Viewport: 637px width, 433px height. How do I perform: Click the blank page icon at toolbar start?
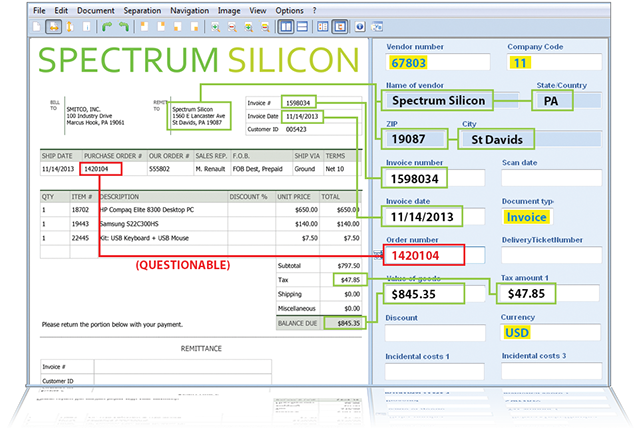37,27
